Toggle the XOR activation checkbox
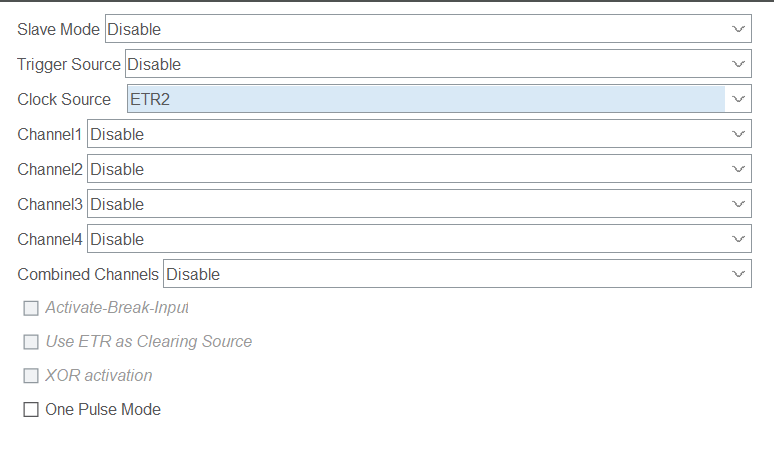Viewport: 774px width, 473px height. point(31,376)
